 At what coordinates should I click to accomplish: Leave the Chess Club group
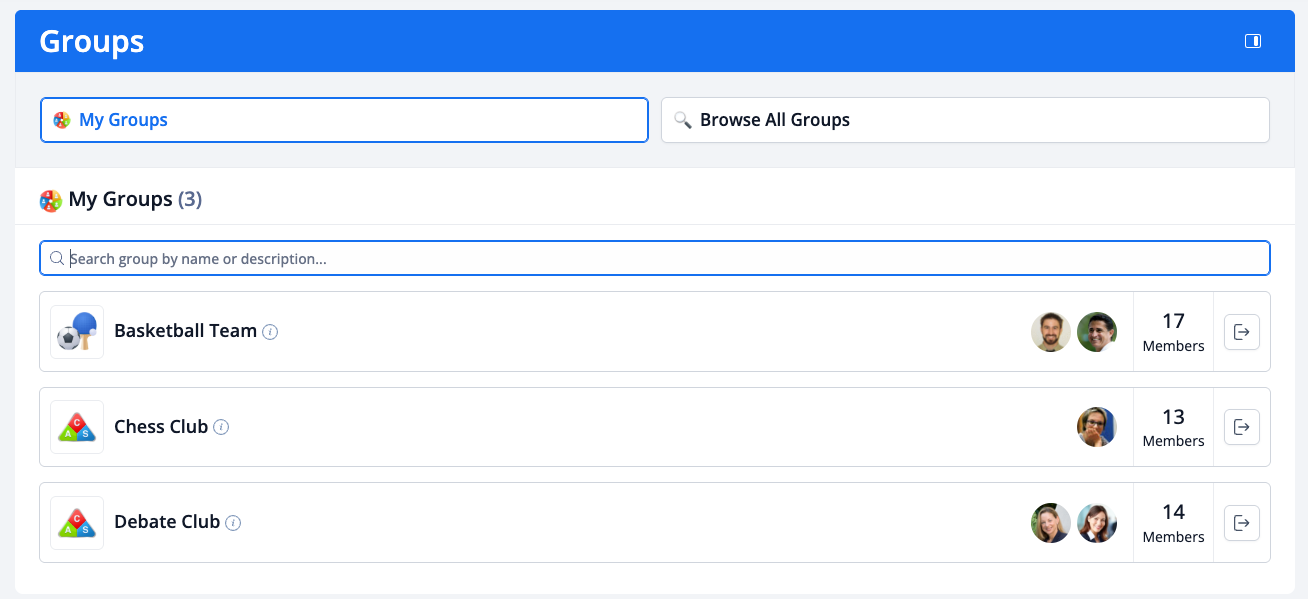coord(1241,427)
